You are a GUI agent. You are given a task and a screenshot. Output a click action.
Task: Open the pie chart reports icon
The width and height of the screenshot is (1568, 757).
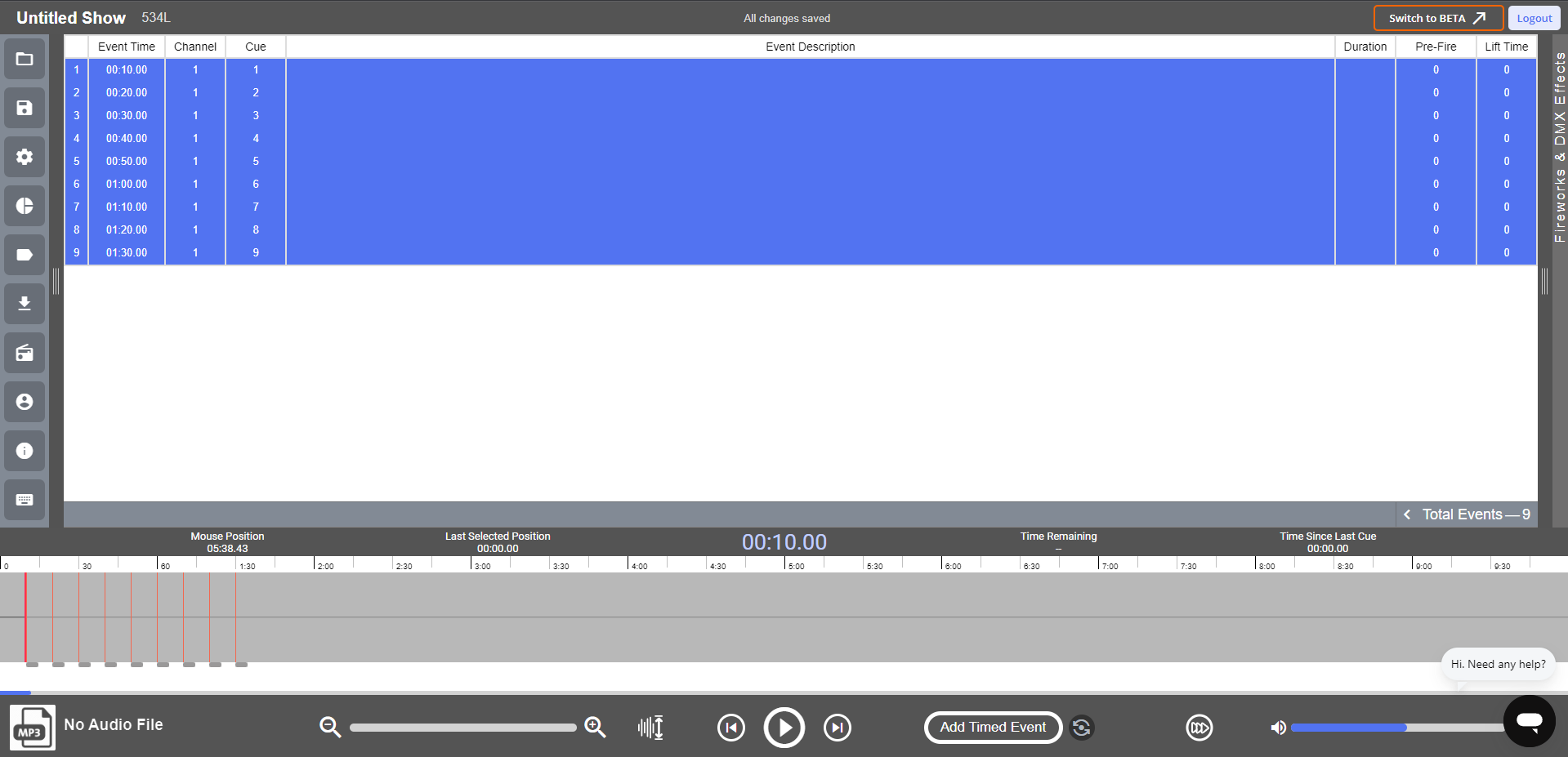[25, 206]
